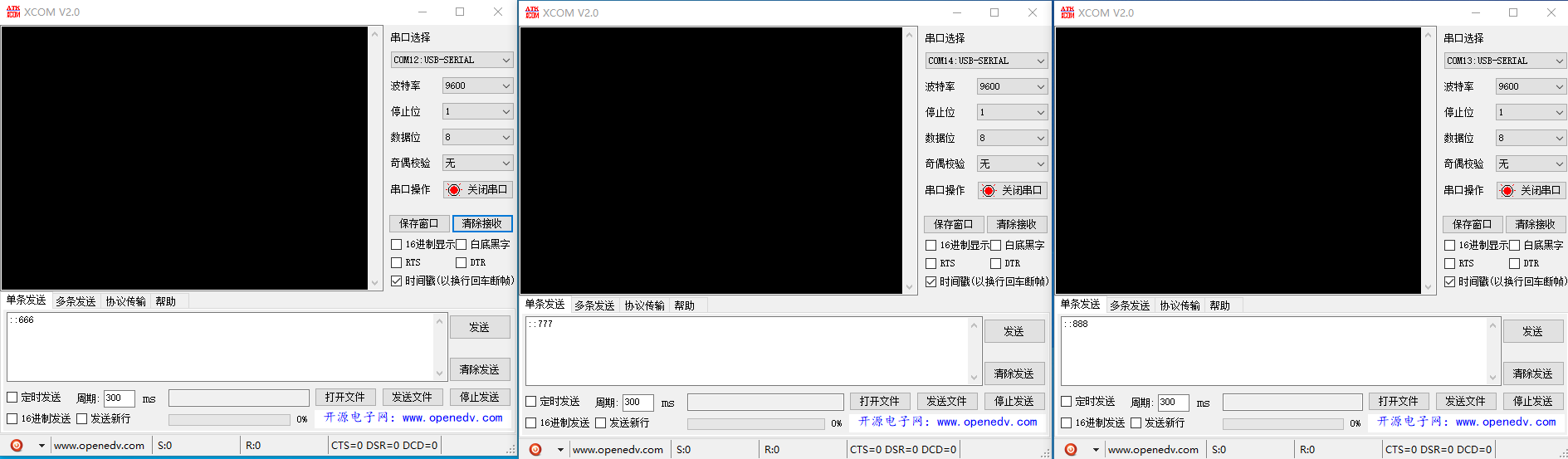
Task: Click the file send progress bar in COM12 window
Action: pos(229,419)
